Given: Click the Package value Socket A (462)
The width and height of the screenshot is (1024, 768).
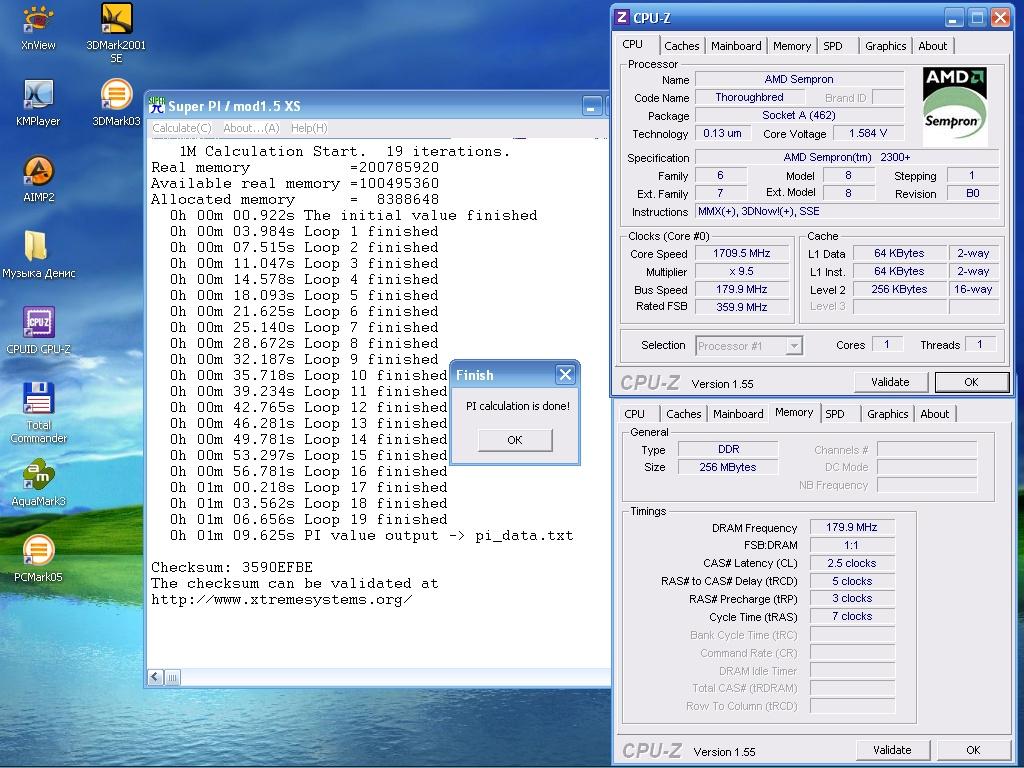Looking at the screenshot, I should 799,116.
